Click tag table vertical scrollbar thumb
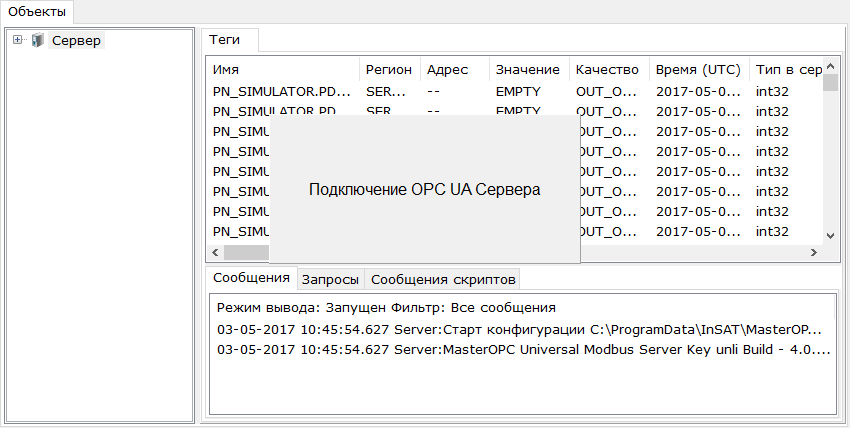The height and width of the screenshot is (428, 850). click(x=830, y=83)
